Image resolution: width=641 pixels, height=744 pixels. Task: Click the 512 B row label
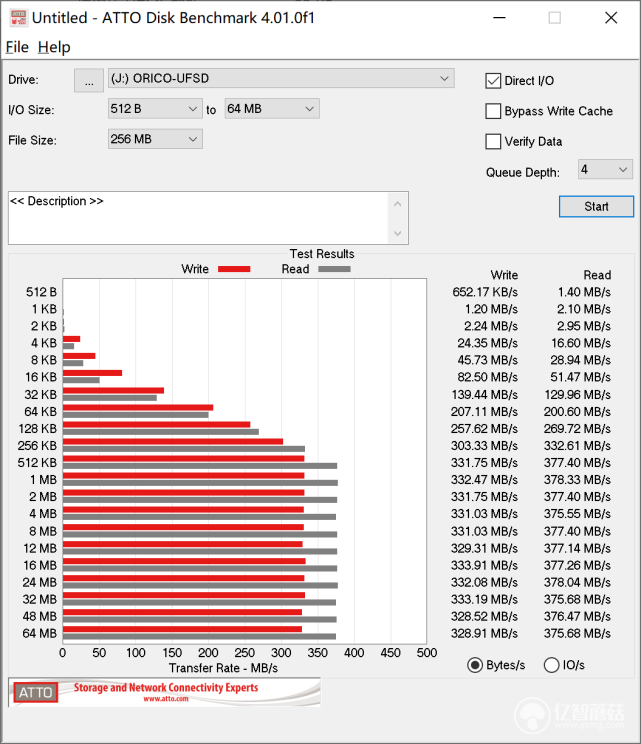point(41,292)
